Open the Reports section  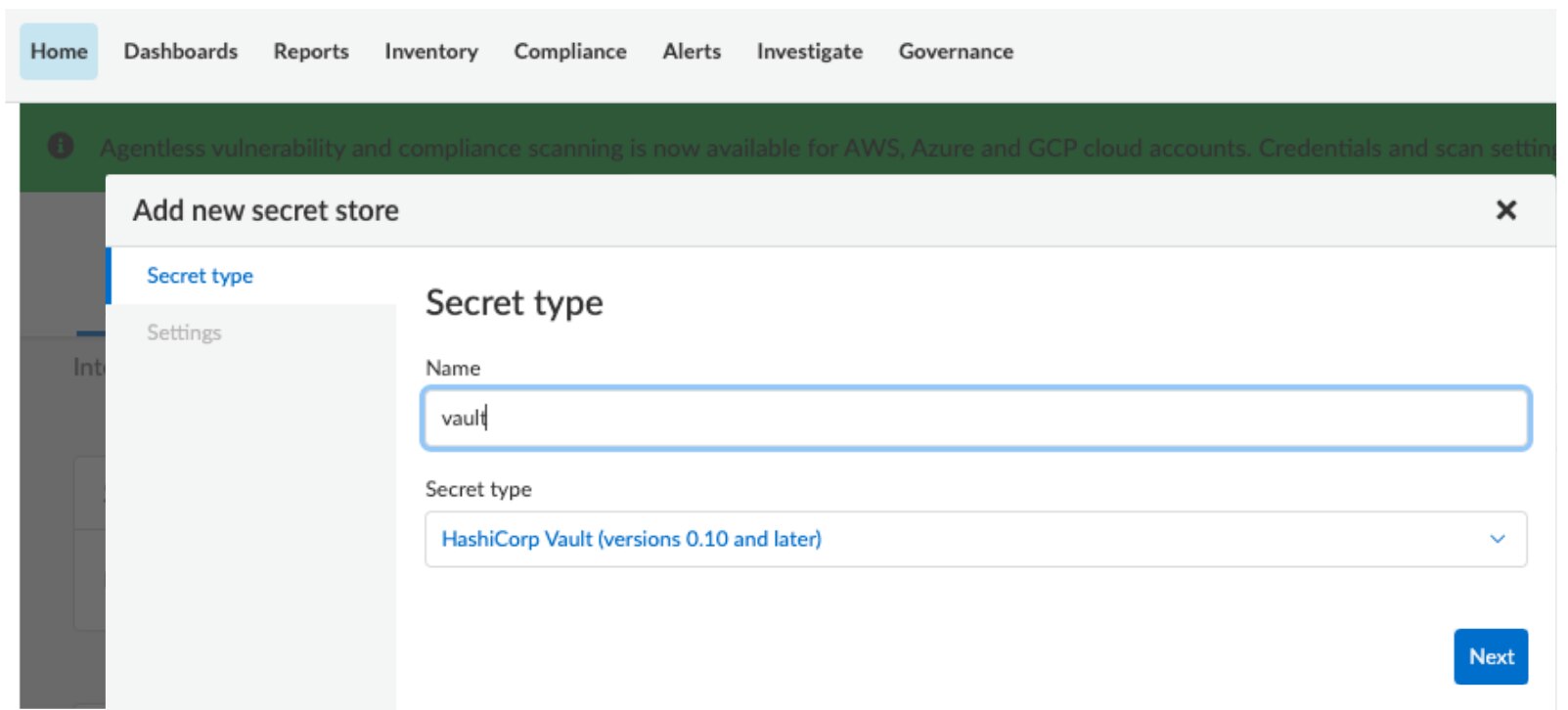[310, 52]
